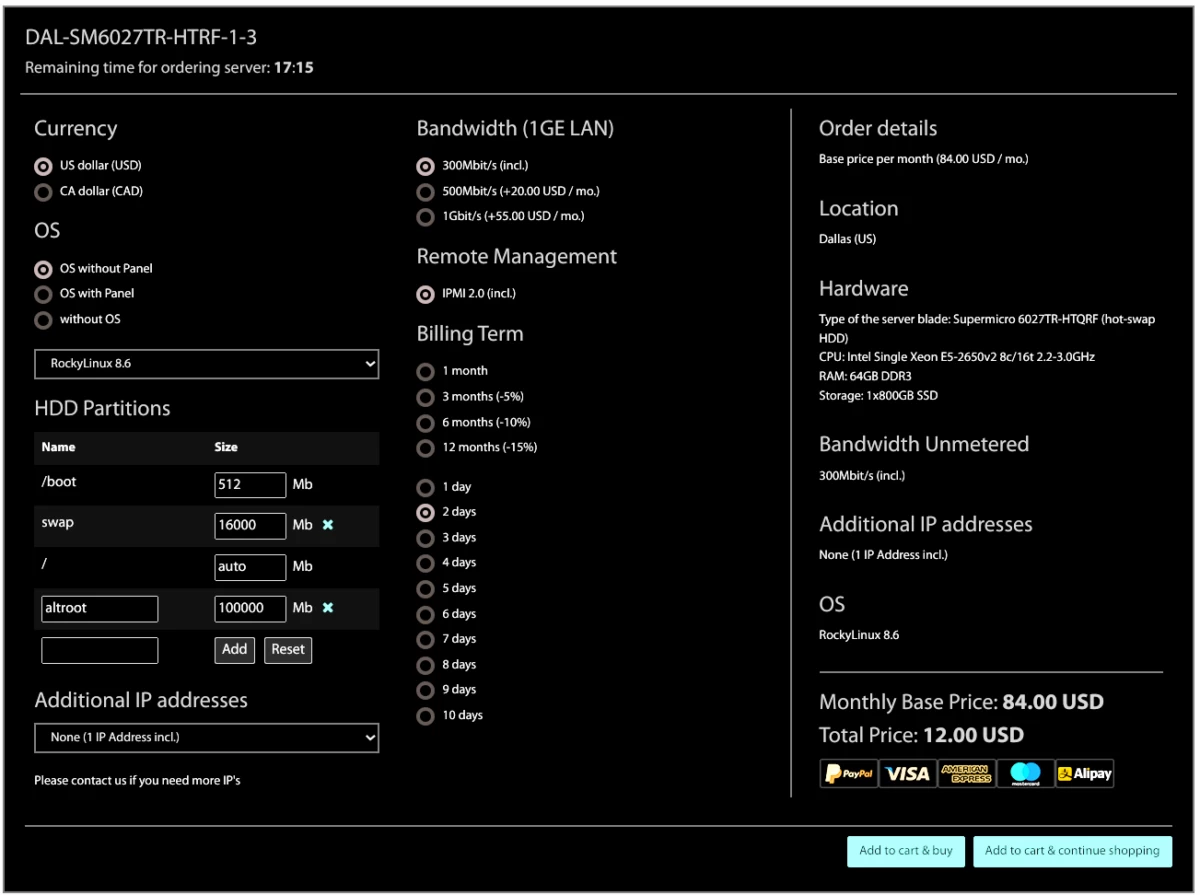The image size is (1200, 895).
Task: Delete the altroot partition using X icon
Action: point(328,608)
